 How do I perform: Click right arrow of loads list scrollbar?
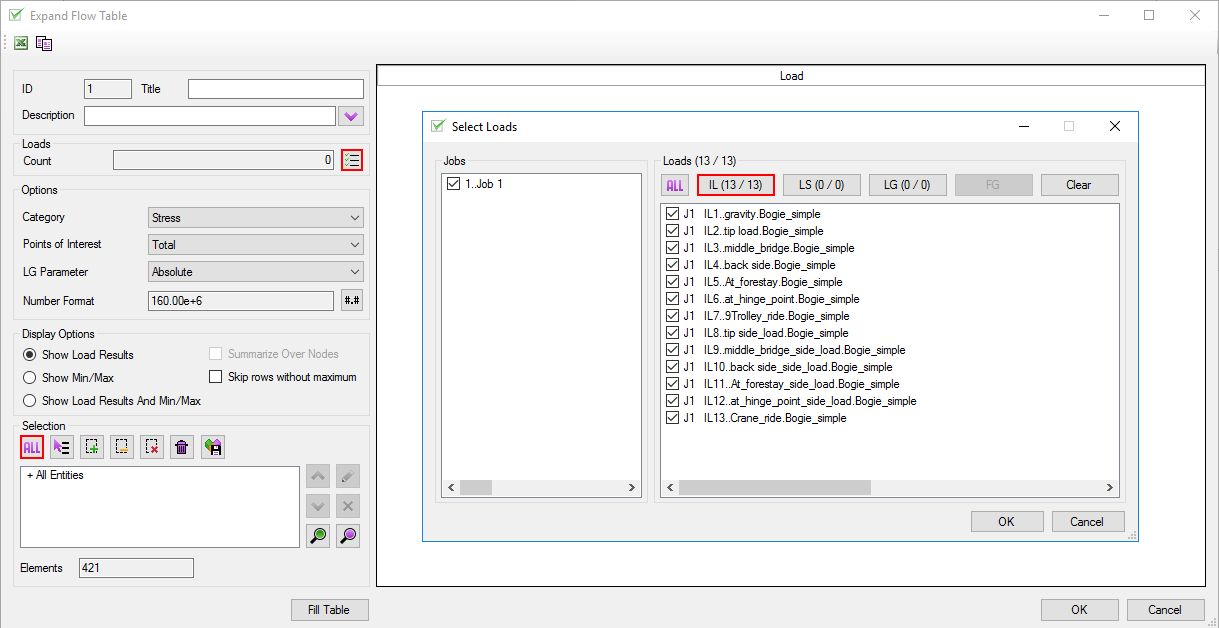point(1110,487)
